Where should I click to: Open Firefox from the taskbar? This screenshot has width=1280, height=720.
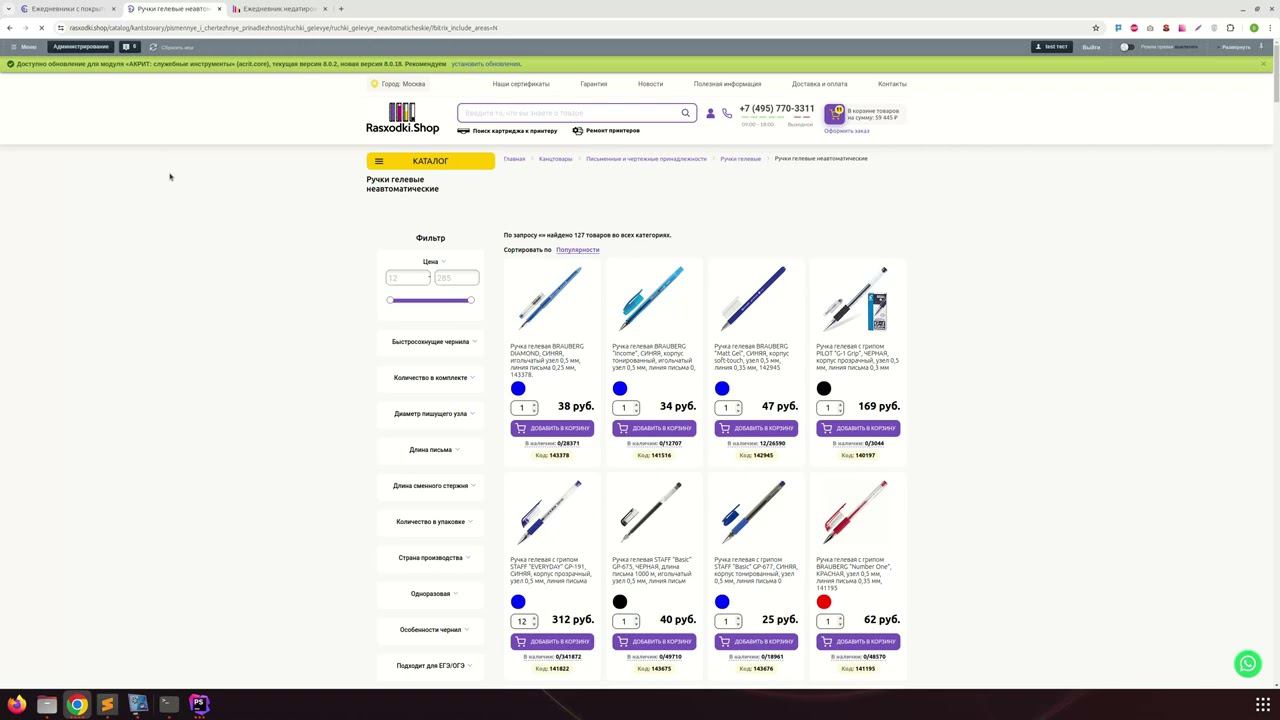point(16,704)
